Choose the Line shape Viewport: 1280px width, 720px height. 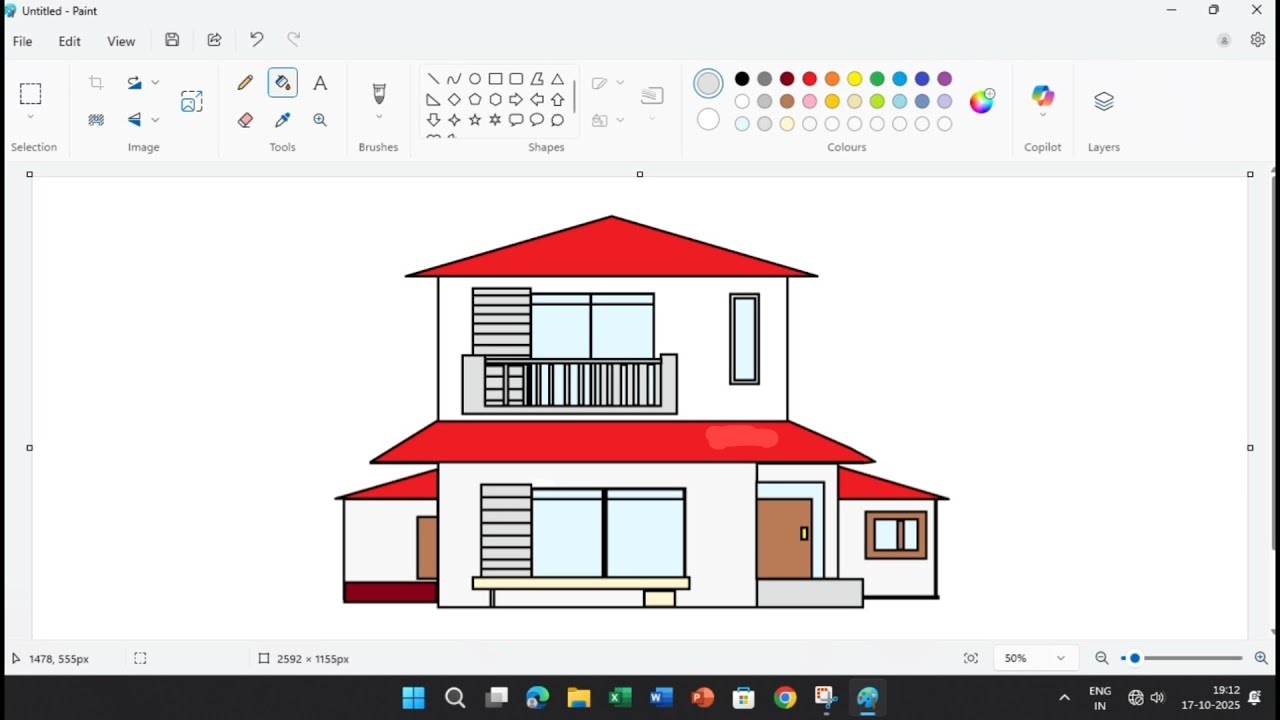click(433, 79)
